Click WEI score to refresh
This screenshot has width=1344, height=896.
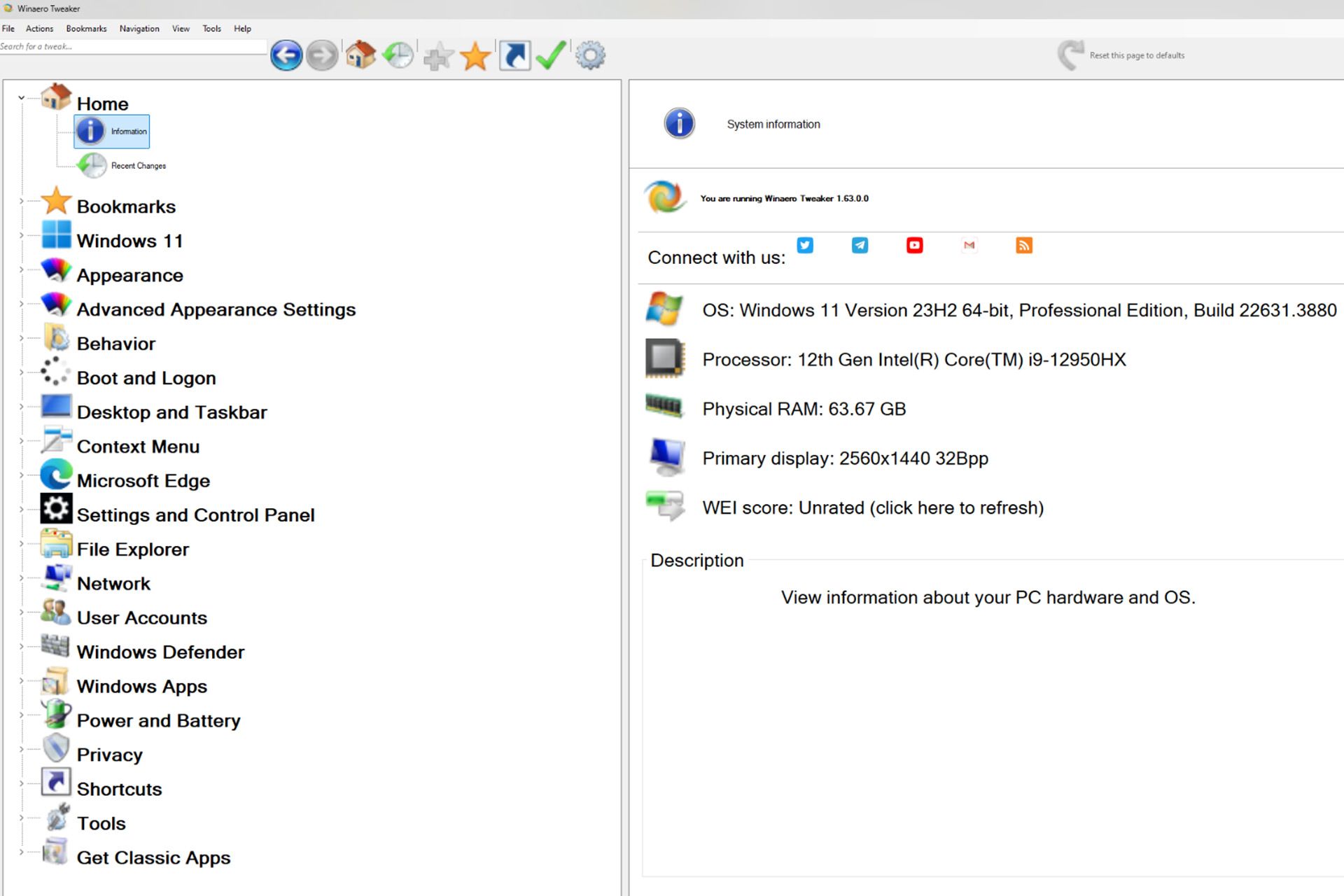[x=872, y=507]
